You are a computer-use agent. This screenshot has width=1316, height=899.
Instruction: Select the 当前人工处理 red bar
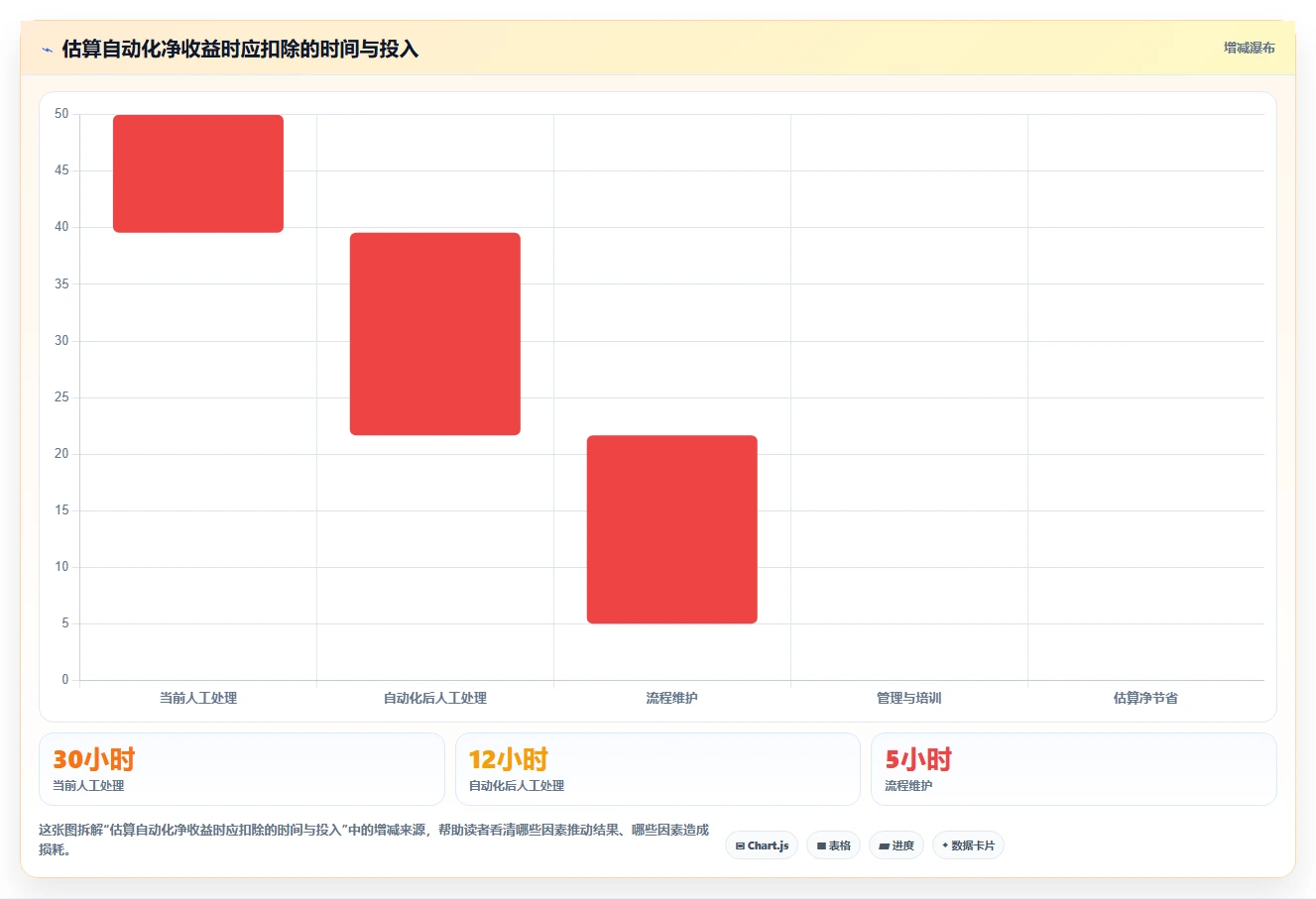198,173
